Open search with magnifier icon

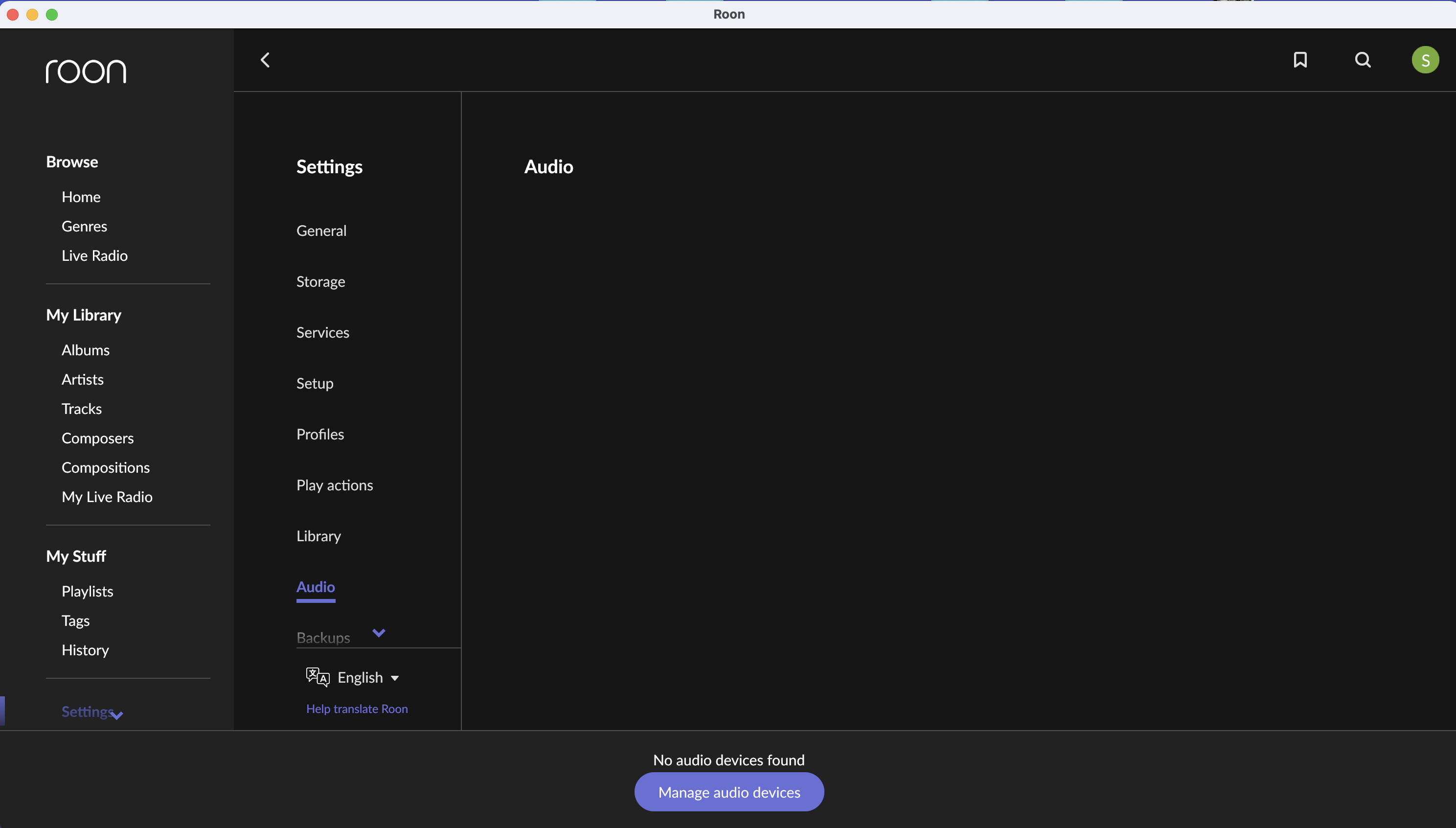pos(1363,60)
